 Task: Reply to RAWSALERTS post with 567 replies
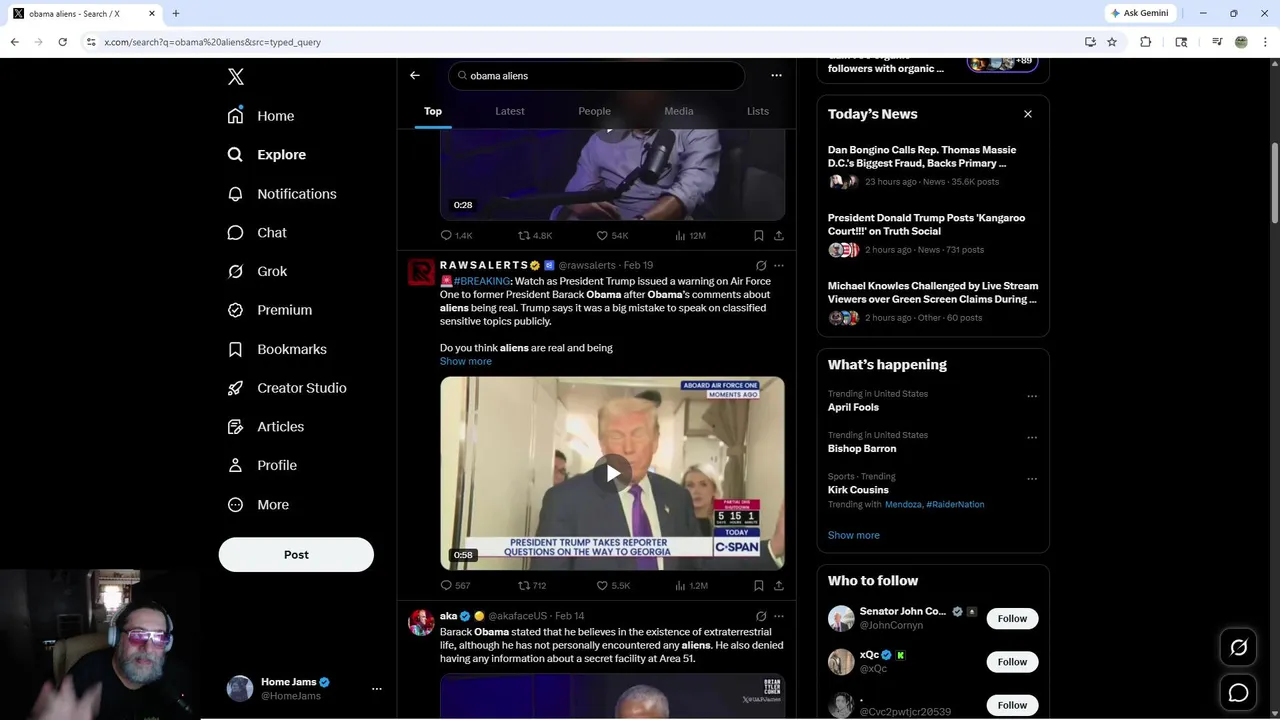(455, 586)
